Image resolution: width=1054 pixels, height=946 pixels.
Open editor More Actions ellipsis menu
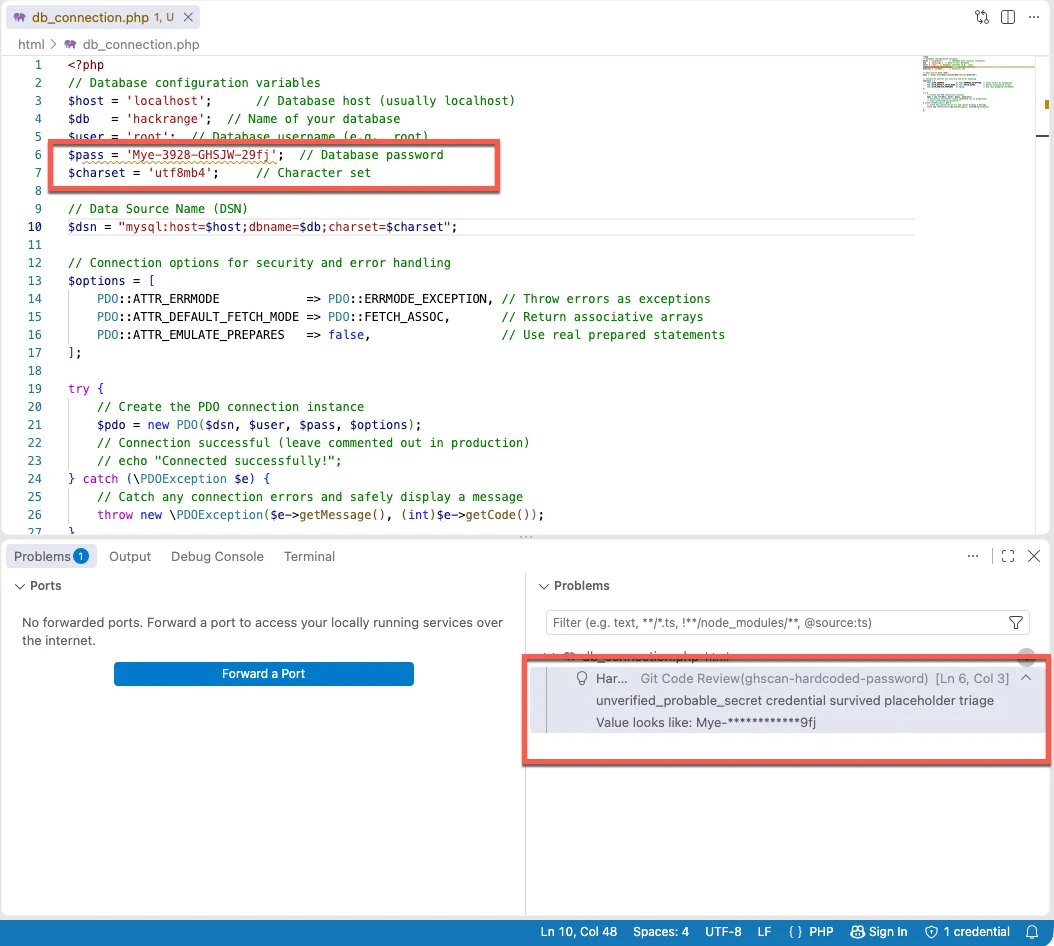(1034, 17)
